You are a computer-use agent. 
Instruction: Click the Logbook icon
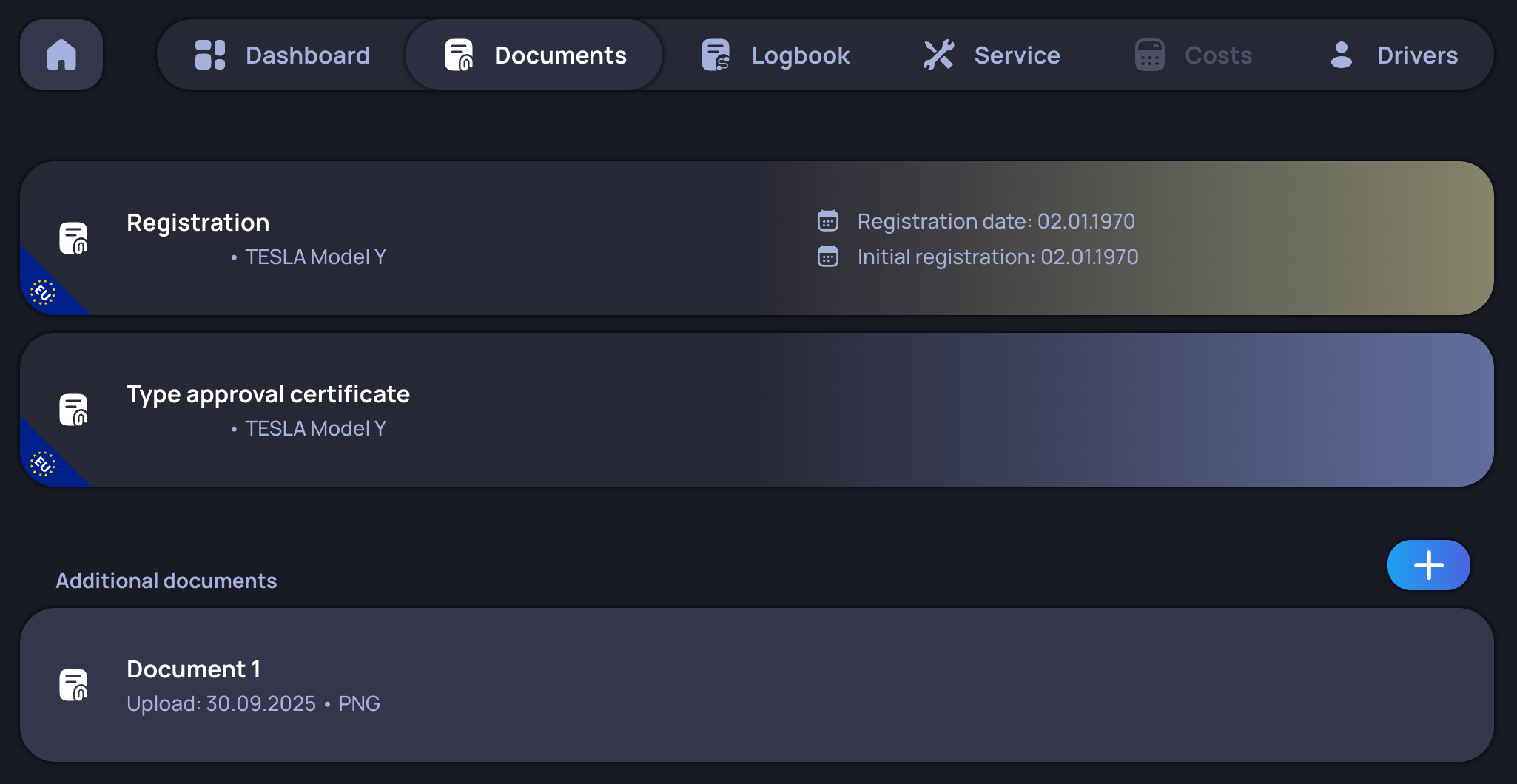click(715, 54)
